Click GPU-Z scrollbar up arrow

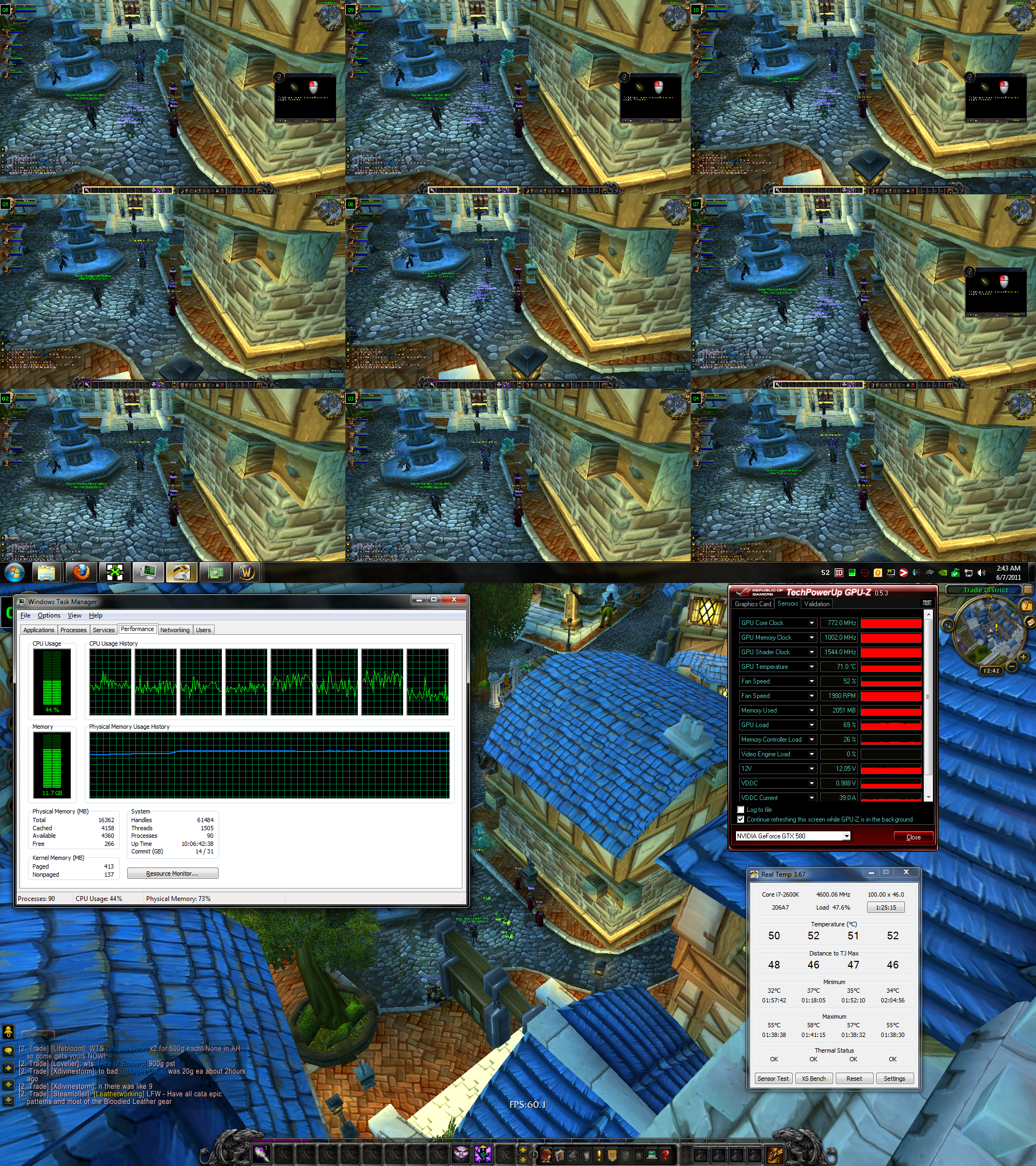click(x=928, y=614)
